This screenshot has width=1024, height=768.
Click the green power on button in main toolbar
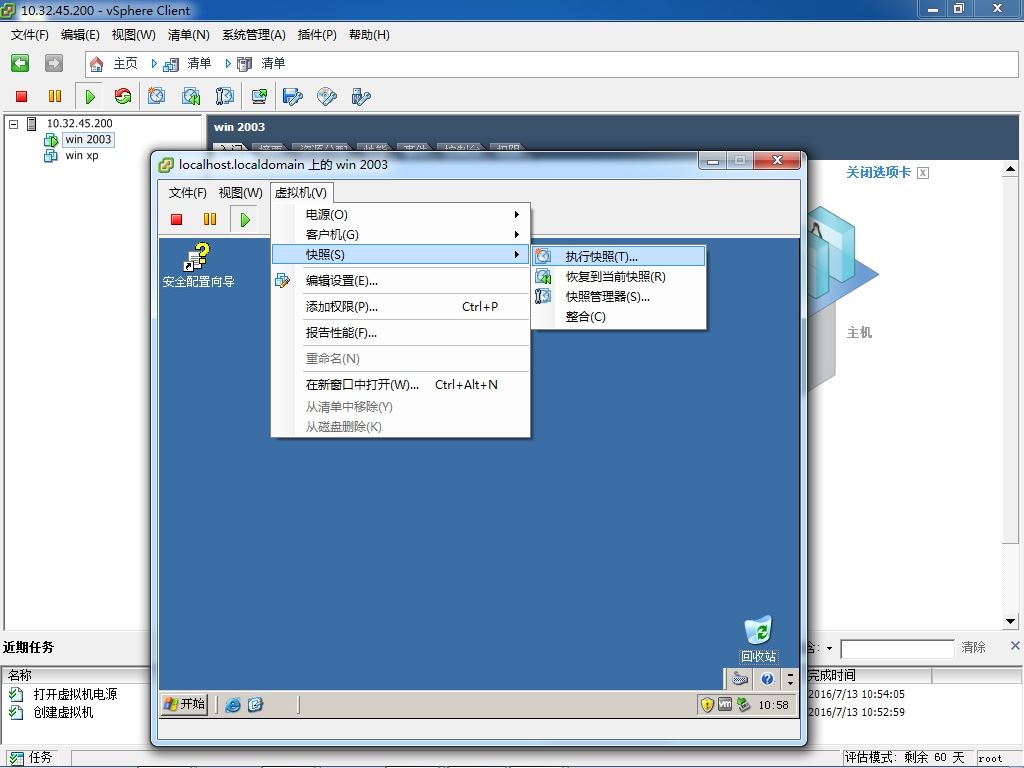coord(90,97)
